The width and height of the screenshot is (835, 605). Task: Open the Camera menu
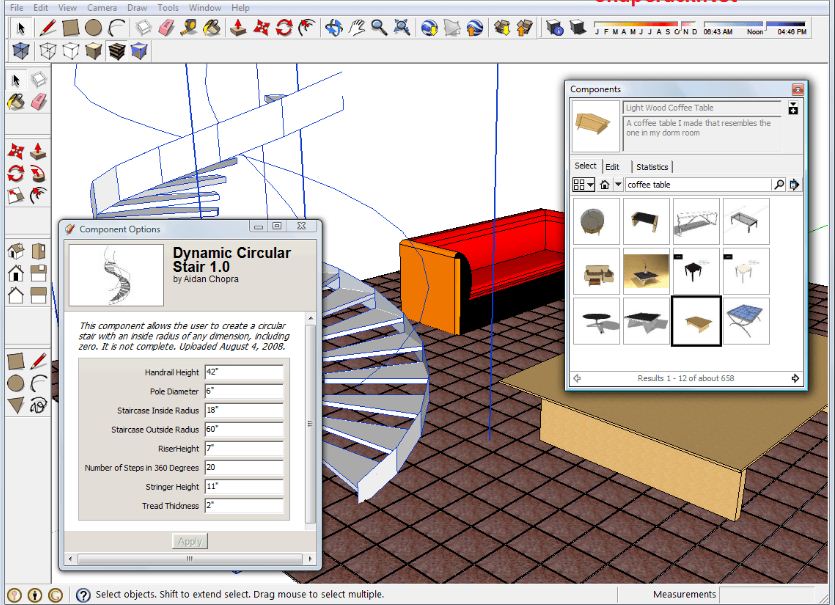(103, 7)
